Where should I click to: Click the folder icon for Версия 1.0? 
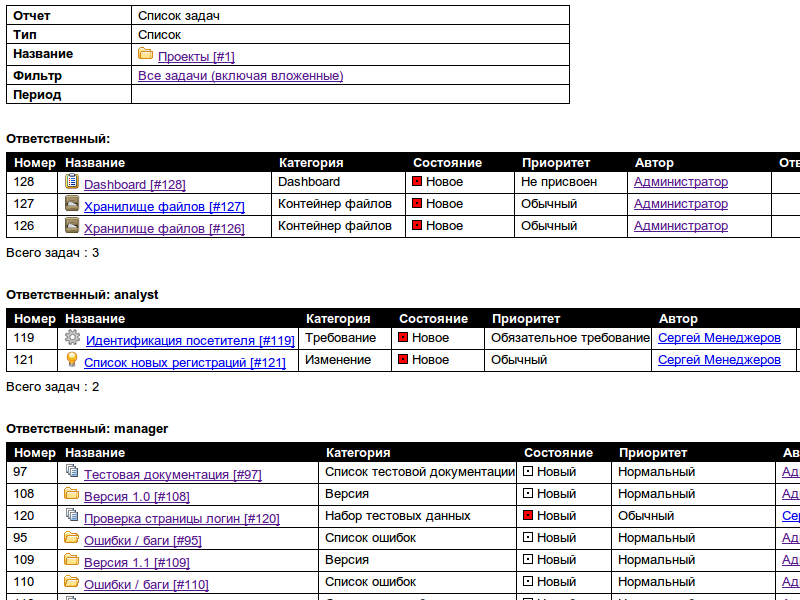point(72,494)
